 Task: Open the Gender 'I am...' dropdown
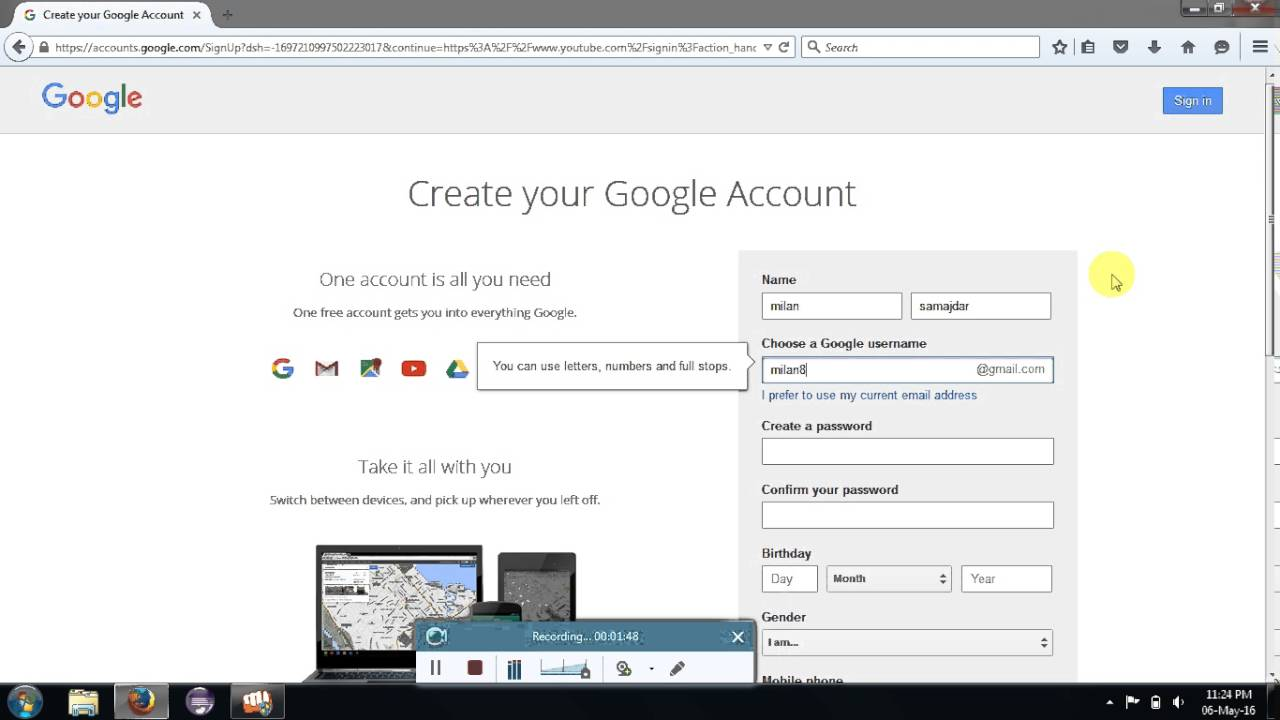click(907, 642)
